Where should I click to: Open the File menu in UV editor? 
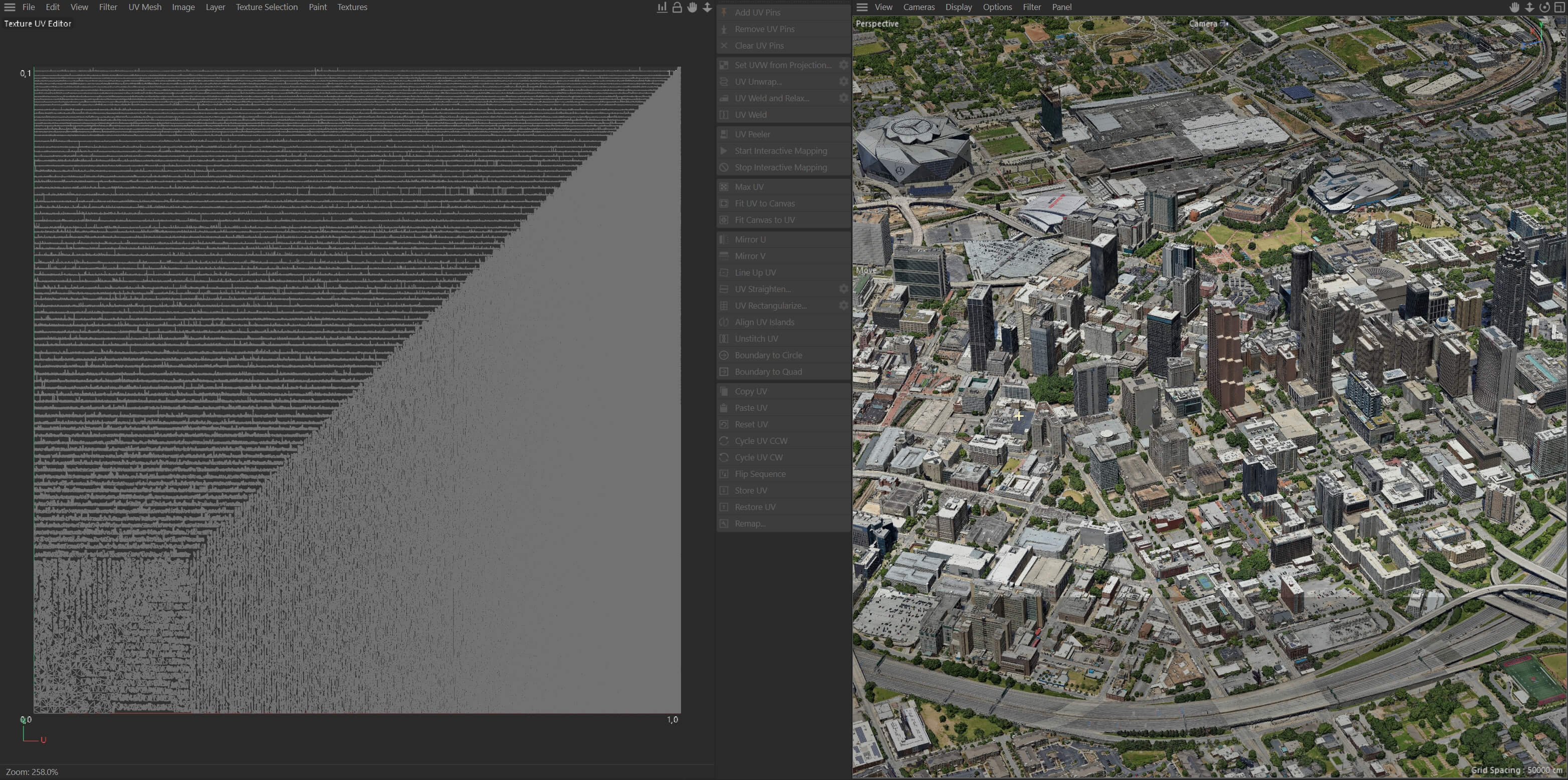(x=29, y=8)
